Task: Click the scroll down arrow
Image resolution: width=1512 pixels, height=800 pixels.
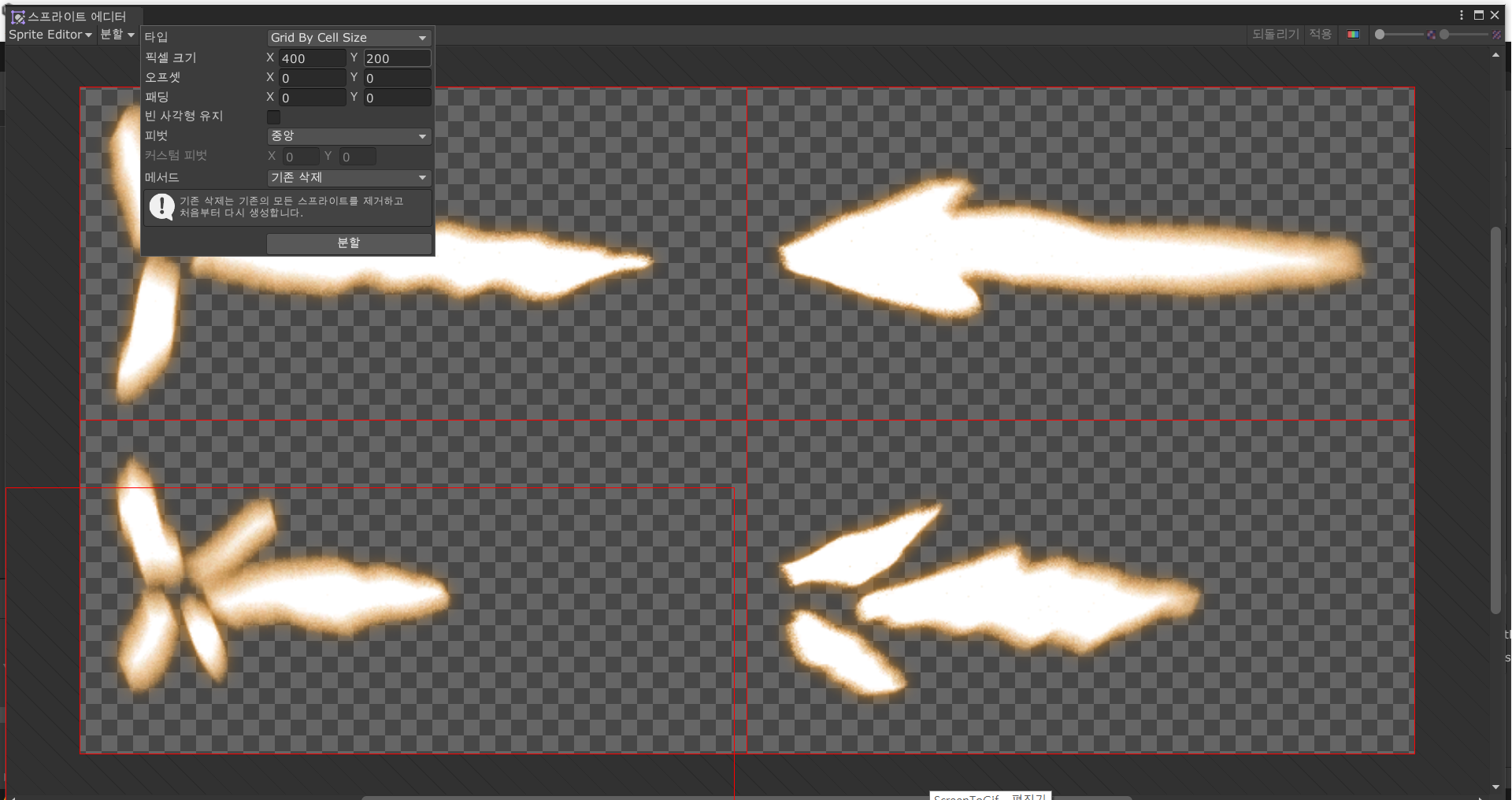Action: point(1495,786)
